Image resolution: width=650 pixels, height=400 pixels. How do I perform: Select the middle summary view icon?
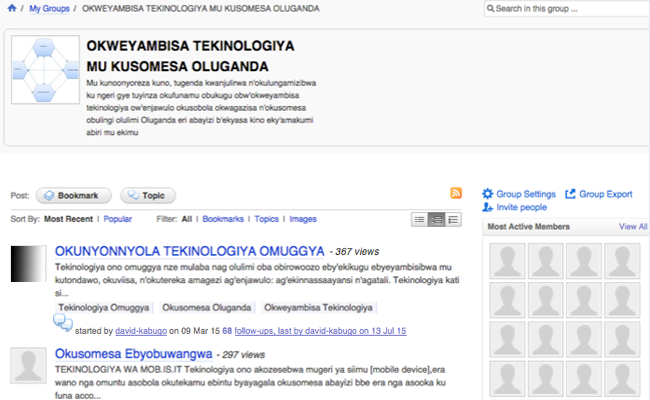(x=436, y=219)
